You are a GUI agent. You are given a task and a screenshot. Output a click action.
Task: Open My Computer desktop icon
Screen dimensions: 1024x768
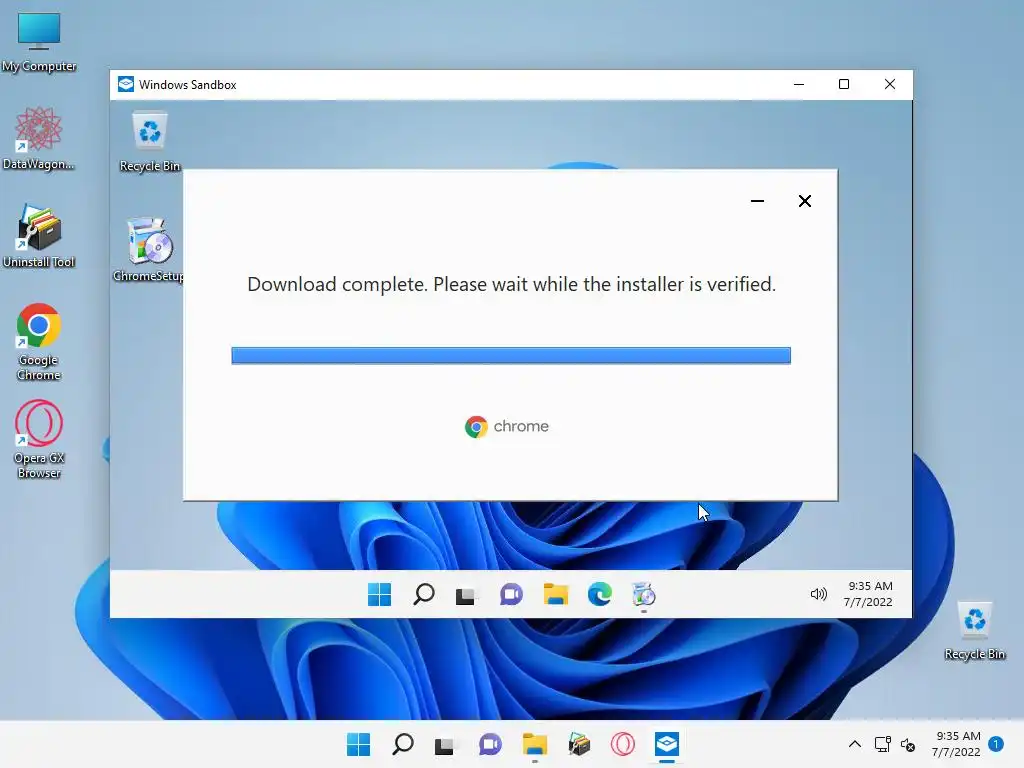pyautogui.click(x=39, y=42)
